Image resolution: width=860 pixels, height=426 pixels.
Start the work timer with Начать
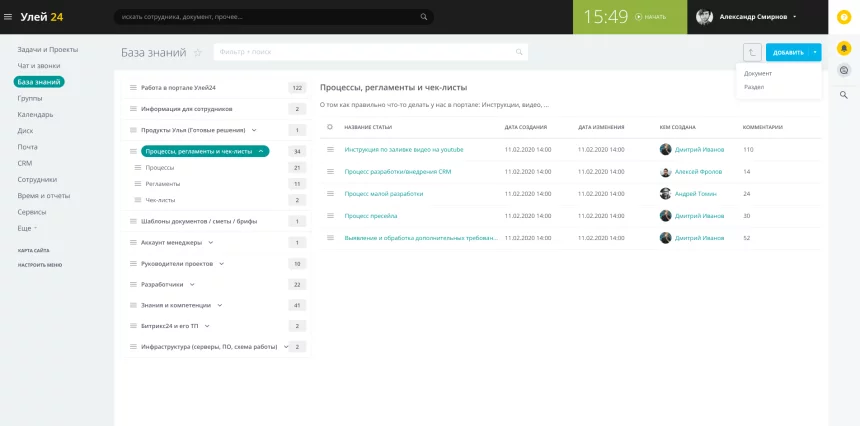pyautogui.click(x=655, y=17)
